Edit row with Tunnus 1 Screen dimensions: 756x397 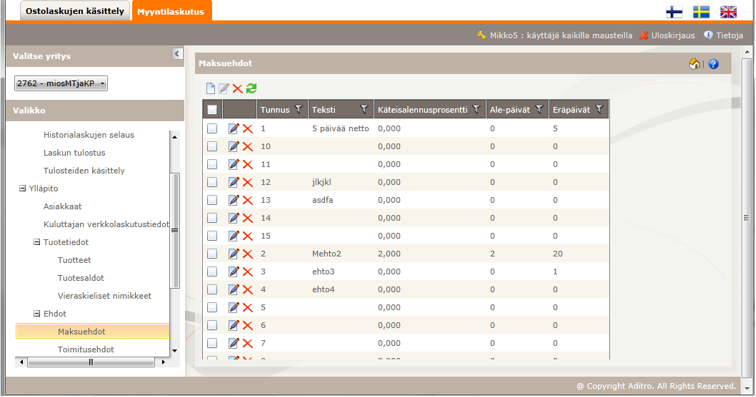click(233, 128)
